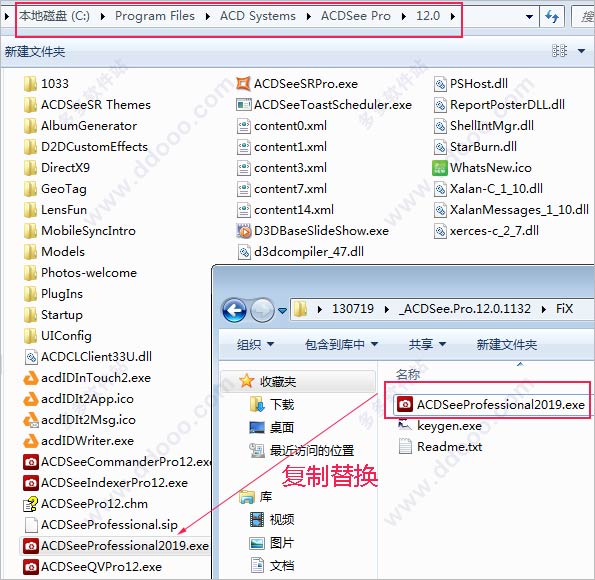
Task: Open the Desktop (桌面) favorite icon
Action: click(257, 427)
